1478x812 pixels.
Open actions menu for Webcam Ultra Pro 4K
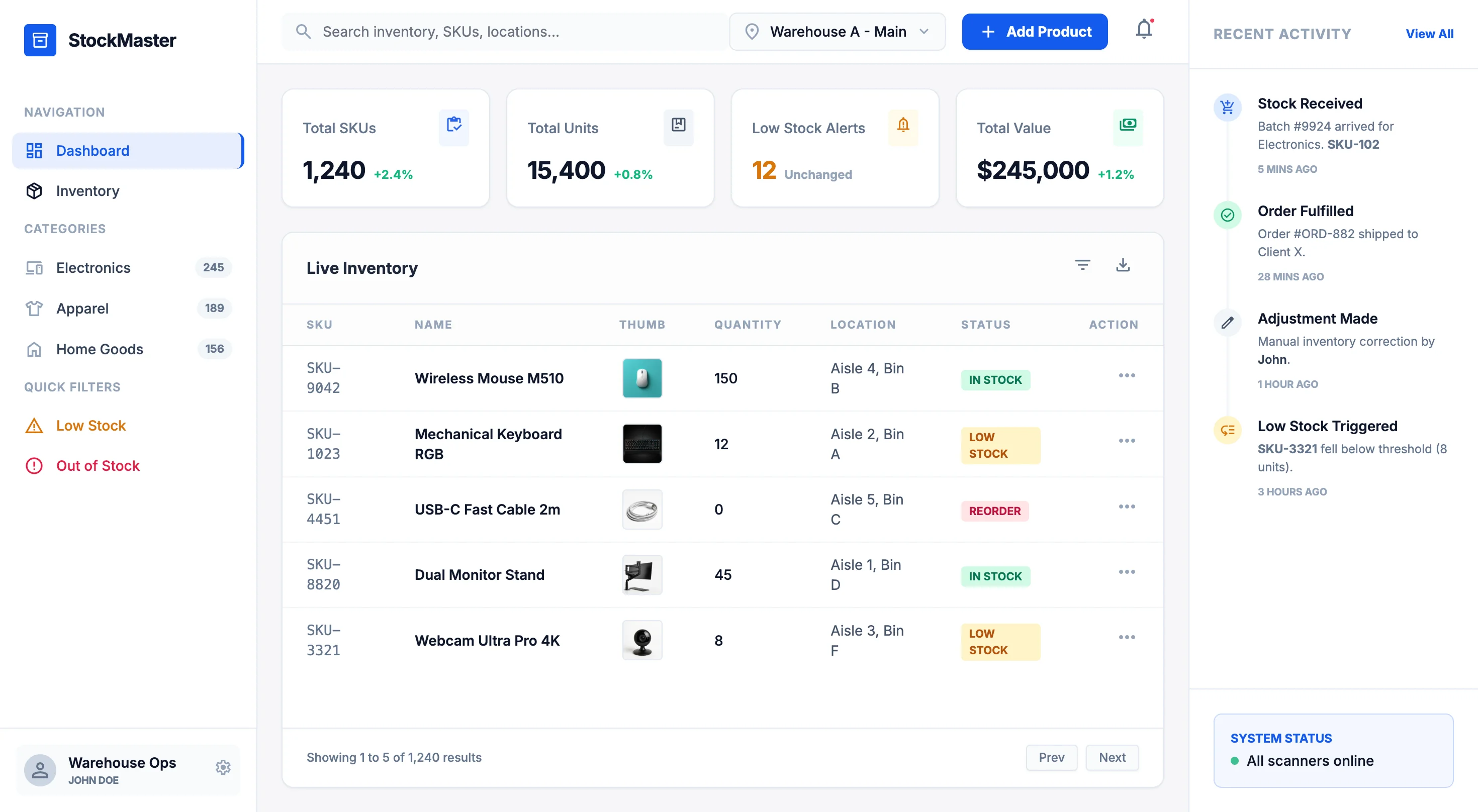(1126, 637)
